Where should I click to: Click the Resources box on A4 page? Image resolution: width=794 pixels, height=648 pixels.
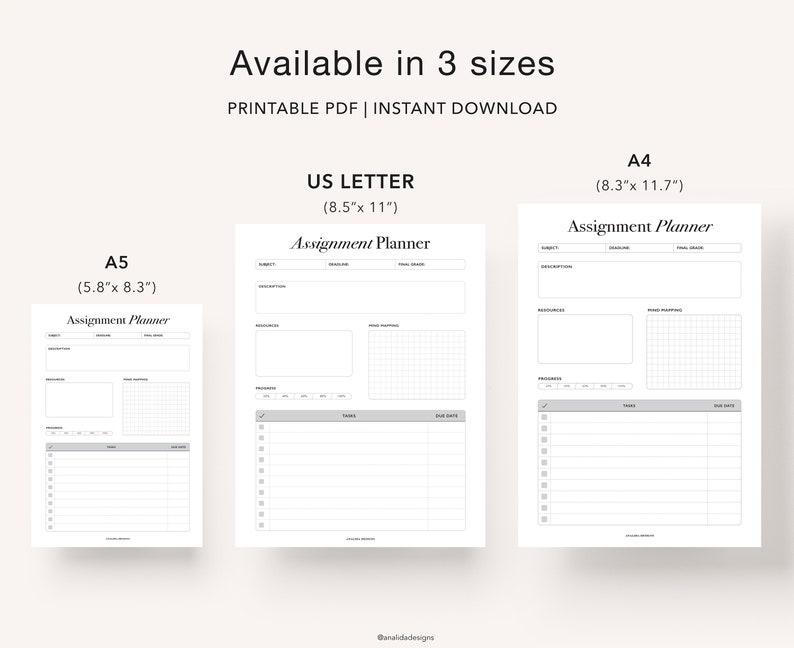[x=585, y=339]
